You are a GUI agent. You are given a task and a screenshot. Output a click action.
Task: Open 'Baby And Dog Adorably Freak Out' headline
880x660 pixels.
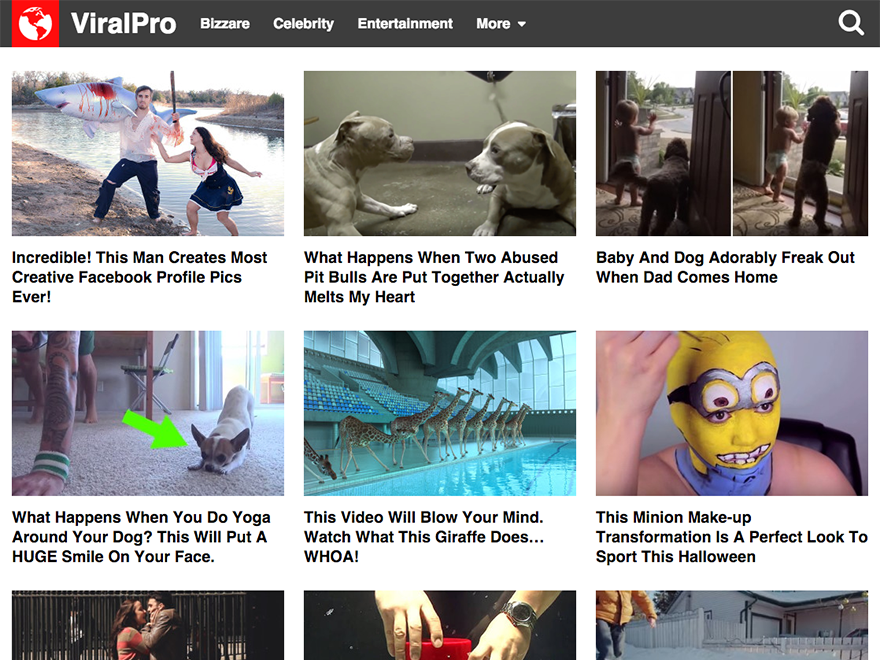pos(725,267)
